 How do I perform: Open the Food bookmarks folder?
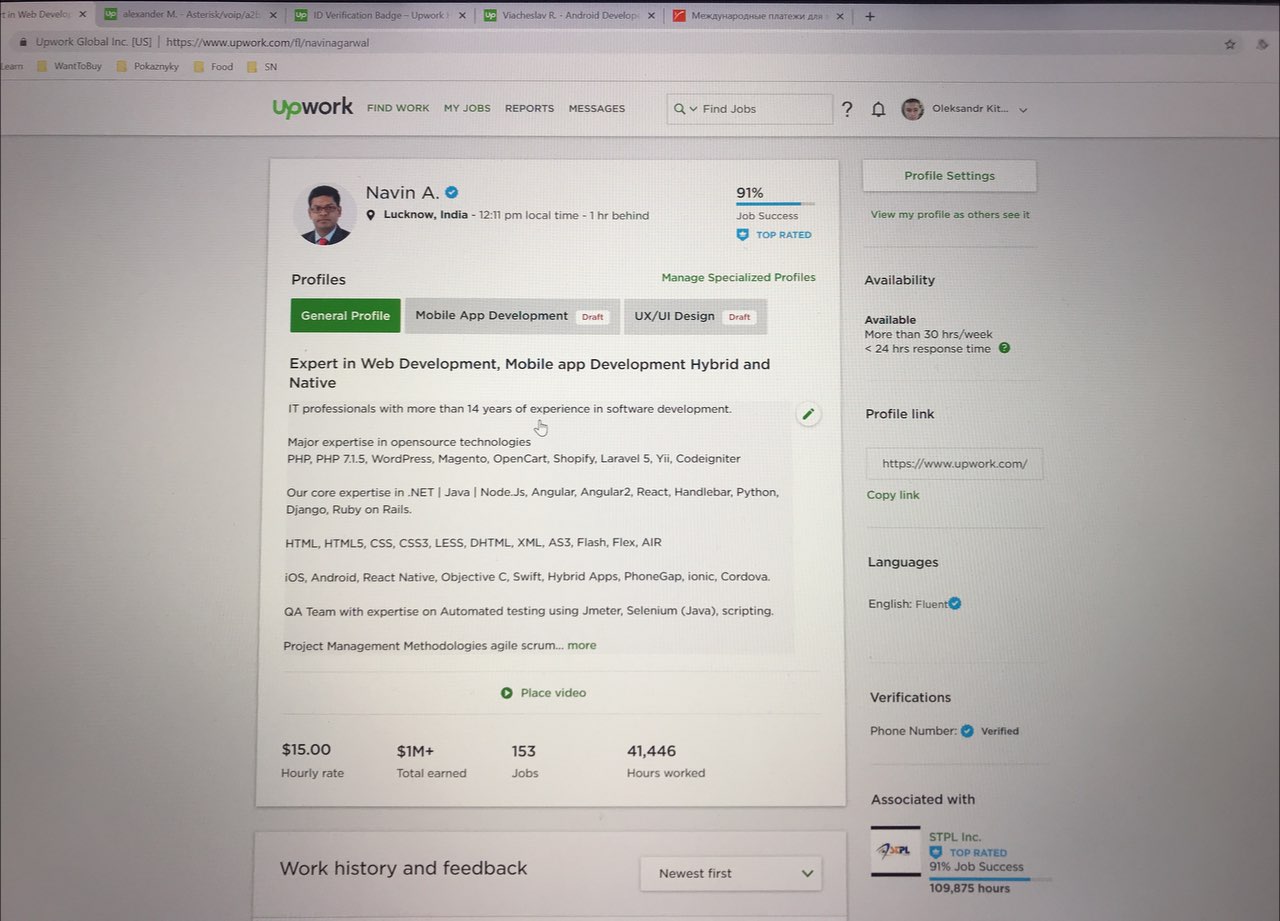[213, 67]
